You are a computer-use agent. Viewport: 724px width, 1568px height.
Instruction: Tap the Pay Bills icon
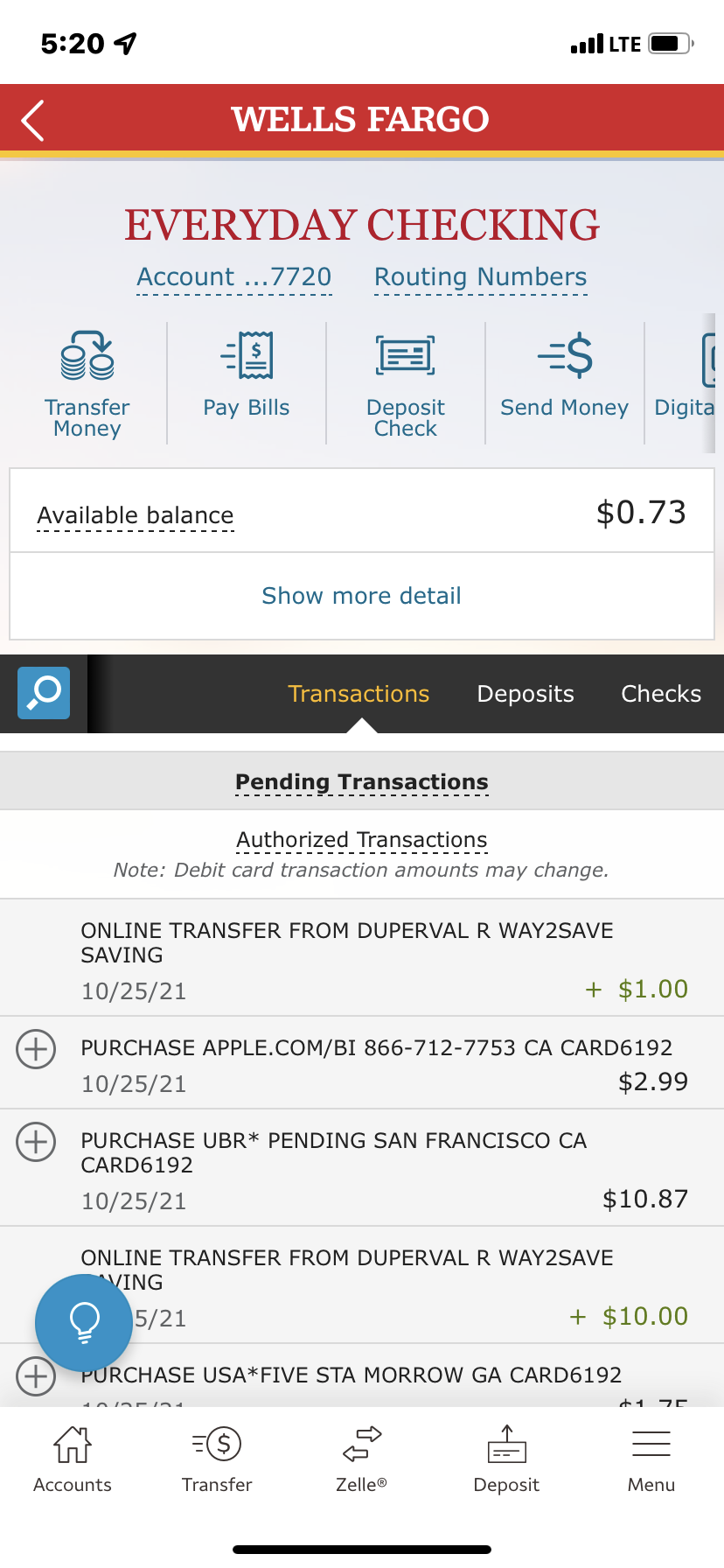(x=247, y=355)
